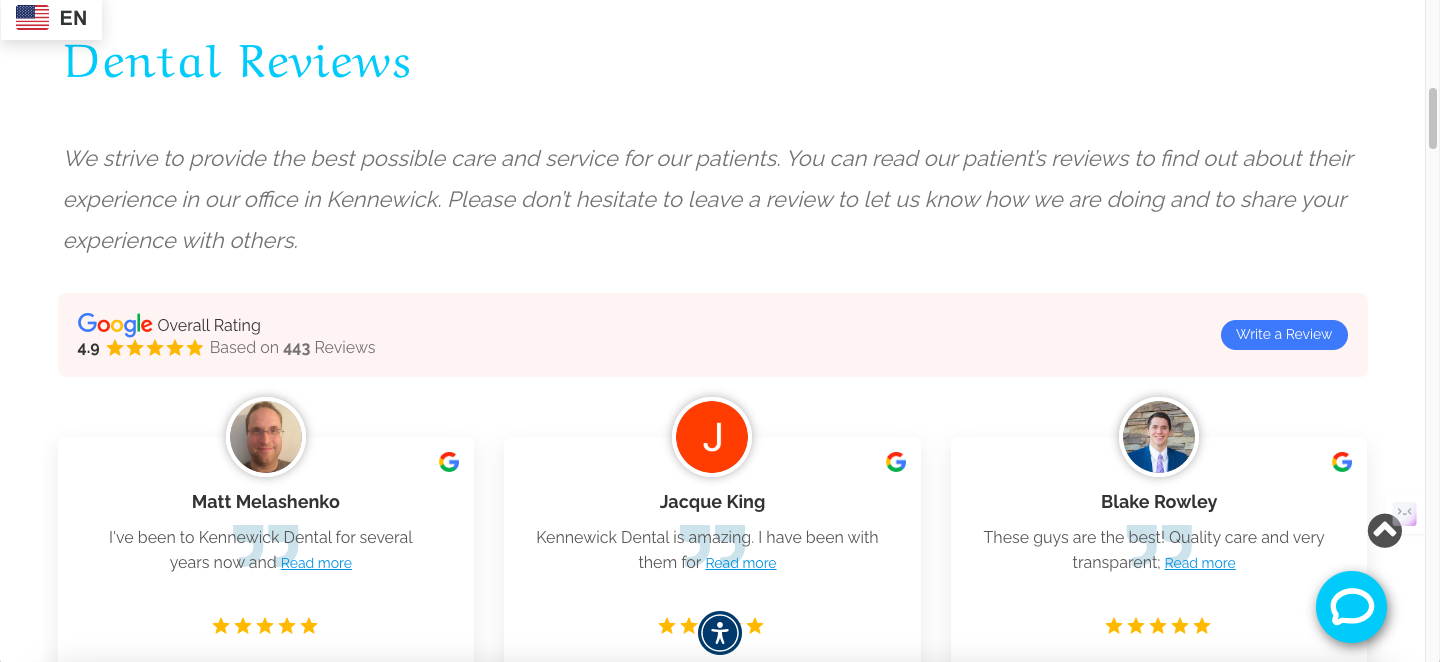Click Matt Melashenko's five-star rating

[x=265, y=626]
